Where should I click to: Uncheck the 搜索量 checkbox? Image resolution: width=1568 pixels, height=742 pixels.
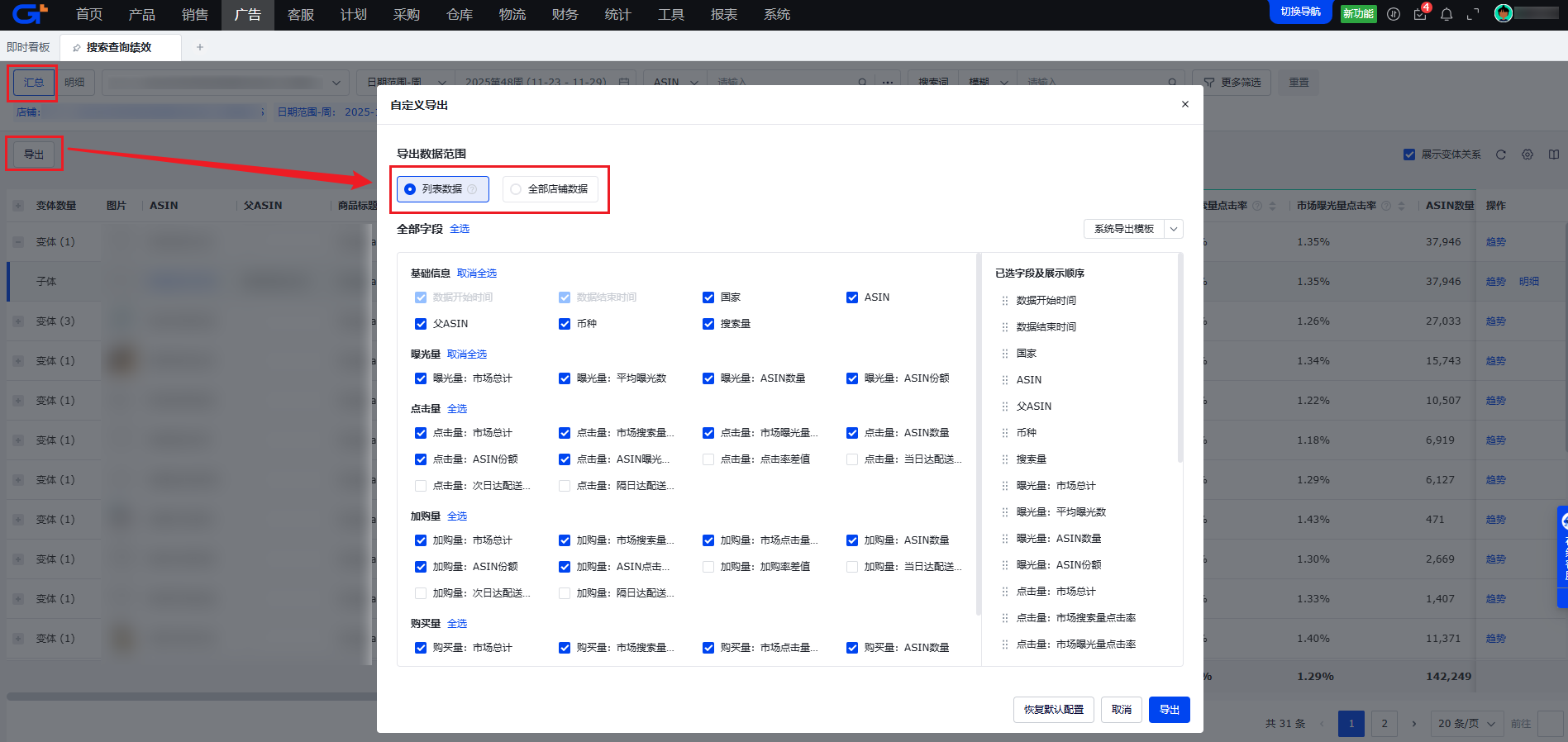(x=708, y=324)
